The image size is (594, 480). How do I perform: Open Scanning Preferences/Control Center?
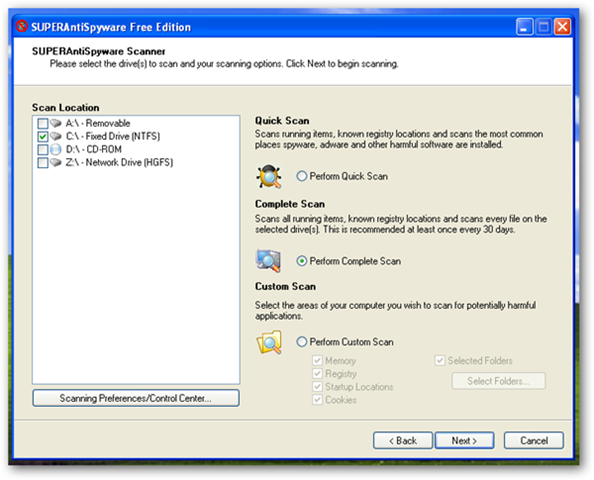coord(136,398)
